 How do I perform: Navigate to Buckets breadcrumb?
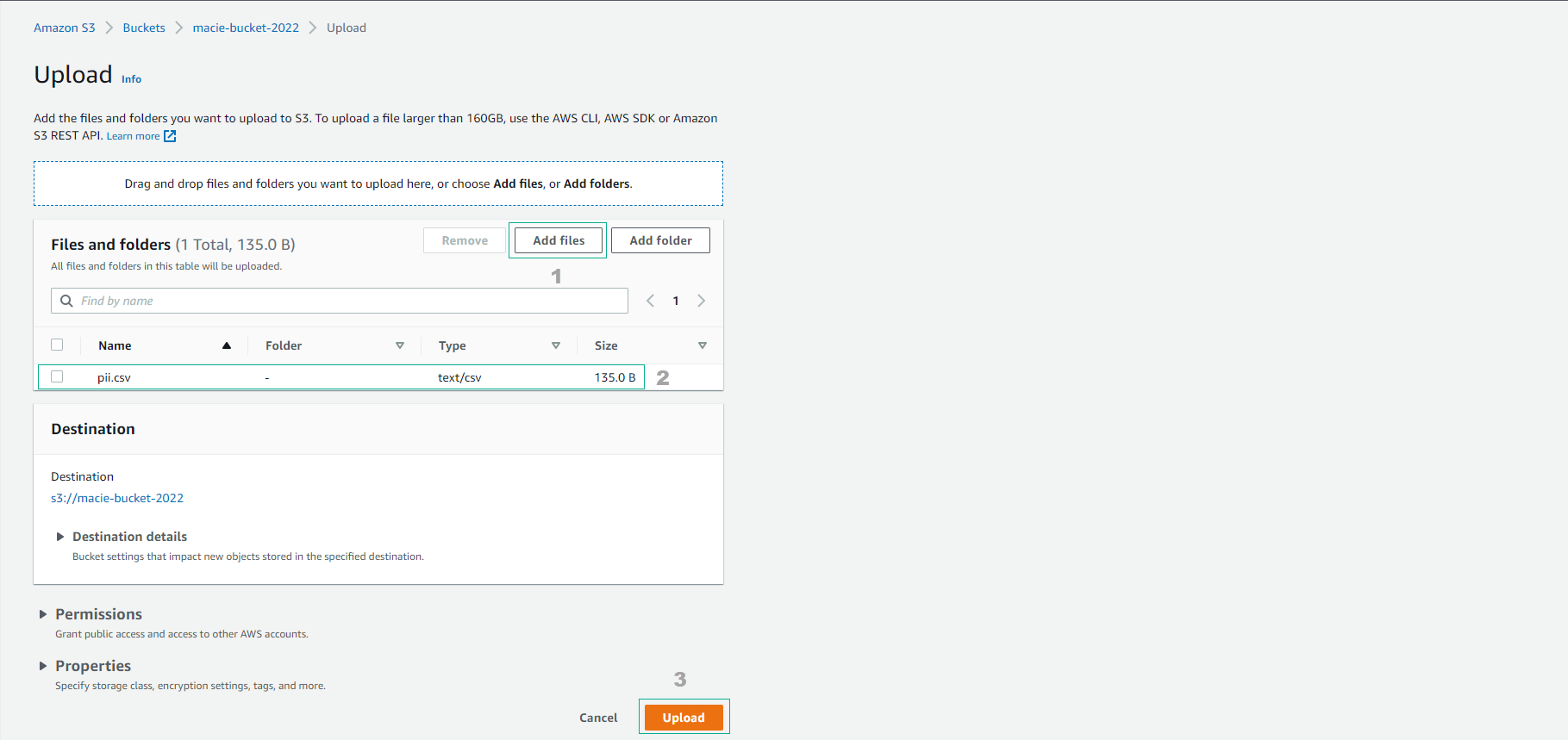click(x=144, y=28)
